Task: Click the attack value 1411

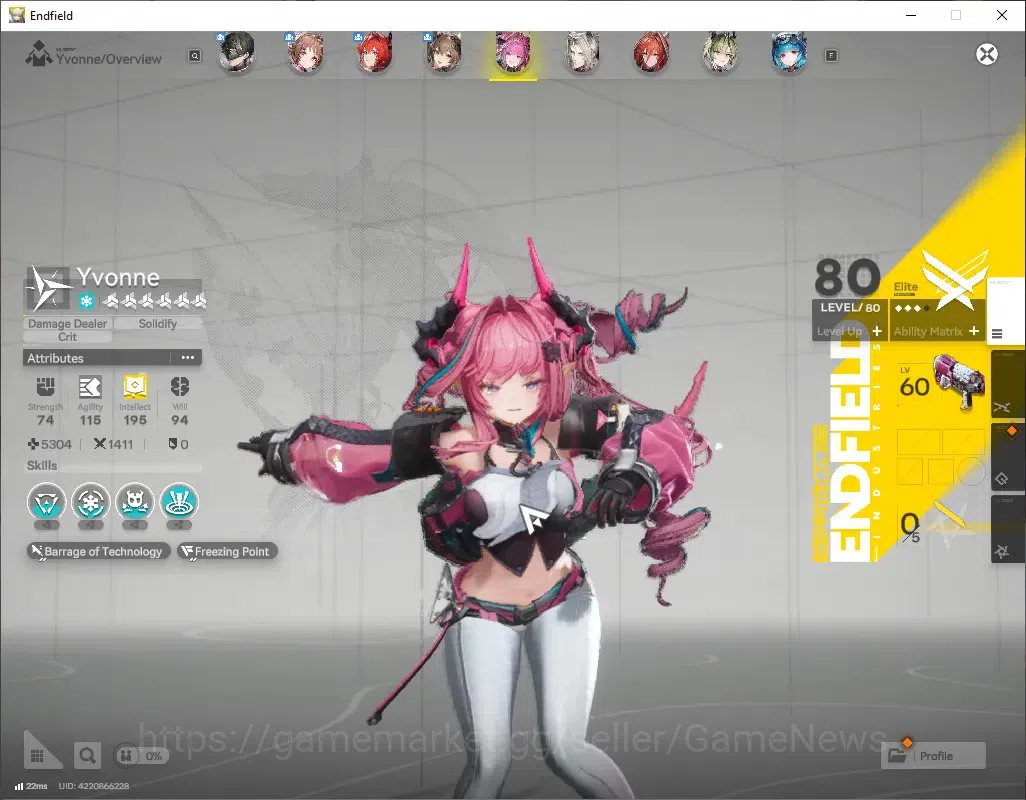Action: [x=120, y=445]
